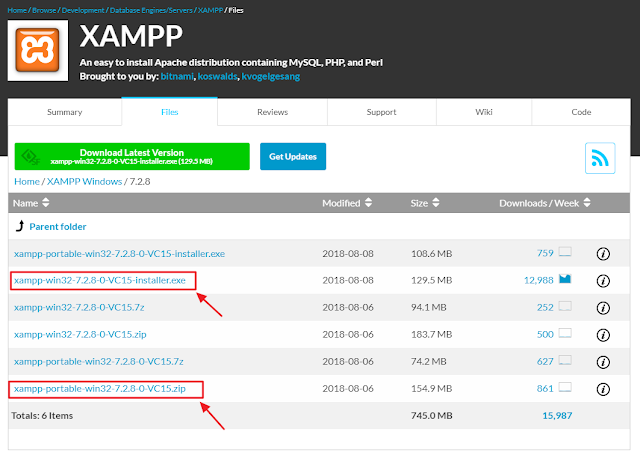Click the Parent folder up-arrow icon
The height and width of the screenshot is (458, 640).
pyautogui.click(x=20, y=226)
